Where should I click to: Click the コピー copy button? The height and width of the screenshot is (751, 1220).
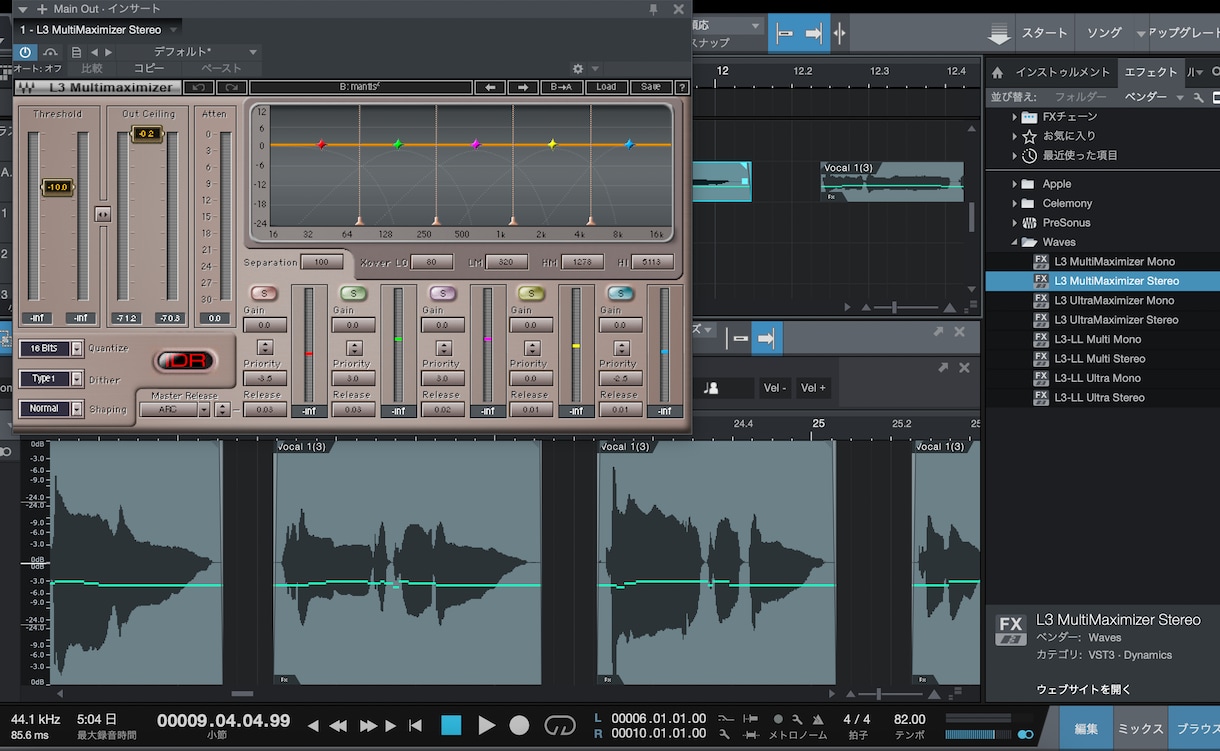(x=149, y=68)
